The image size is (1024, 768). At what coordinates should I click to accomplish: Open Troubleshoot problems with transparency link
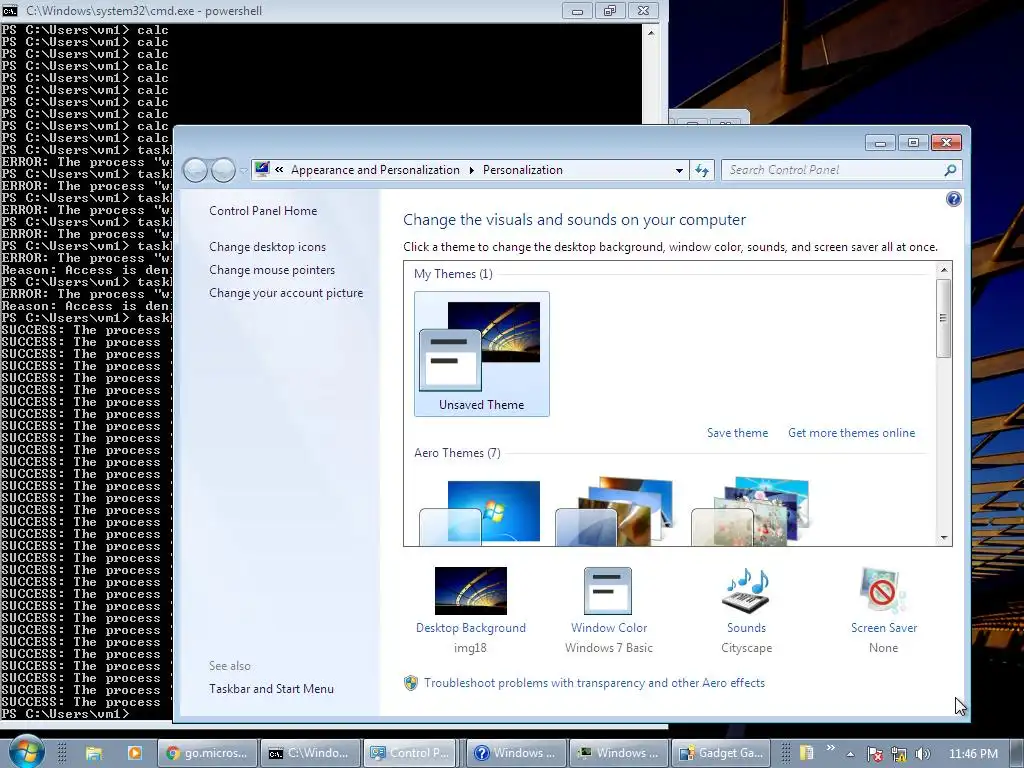tap(594, 682)
